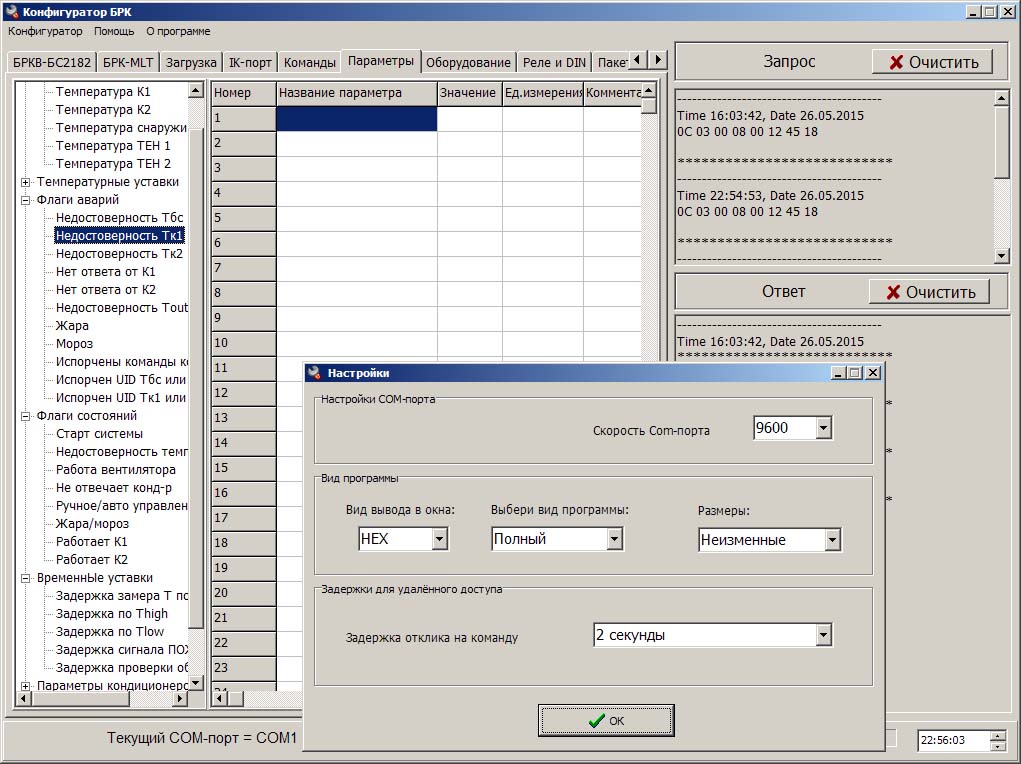
Task: Open the Задержка отклика на команду dropdown
Action: click(x=824, y=635)
